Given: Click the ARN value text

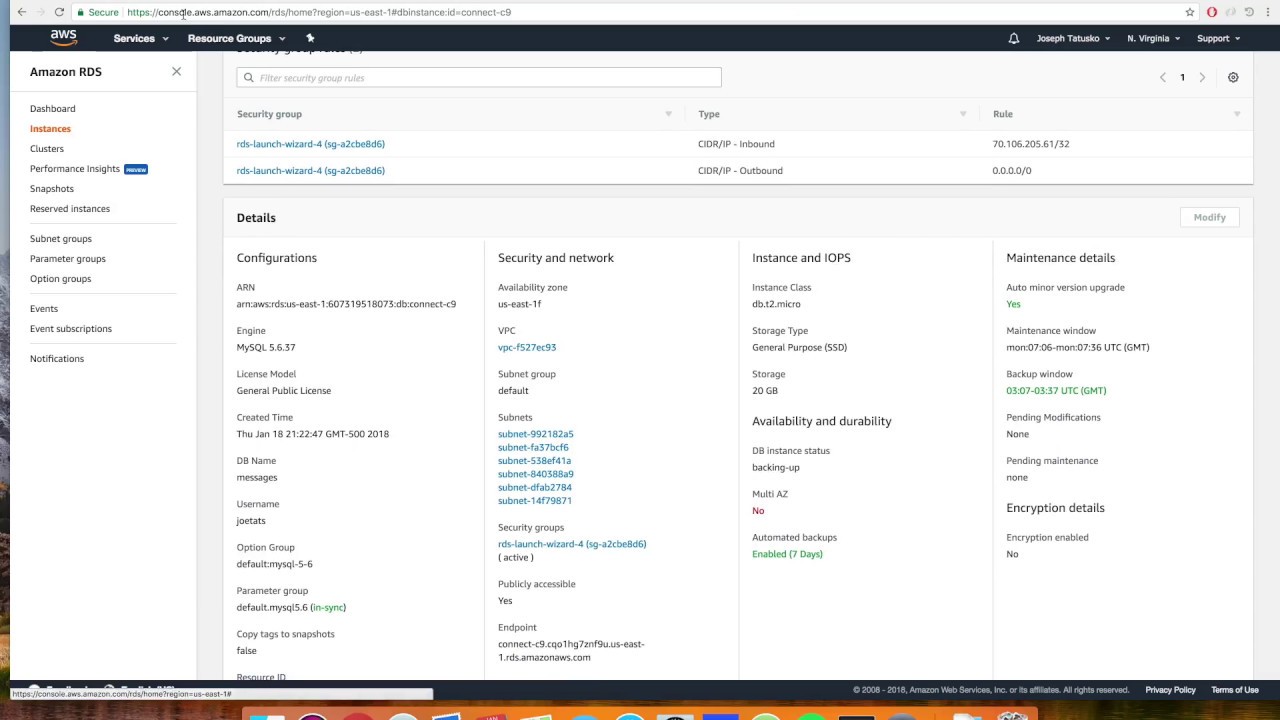Looking at the screenshot, I should (346, 304).
